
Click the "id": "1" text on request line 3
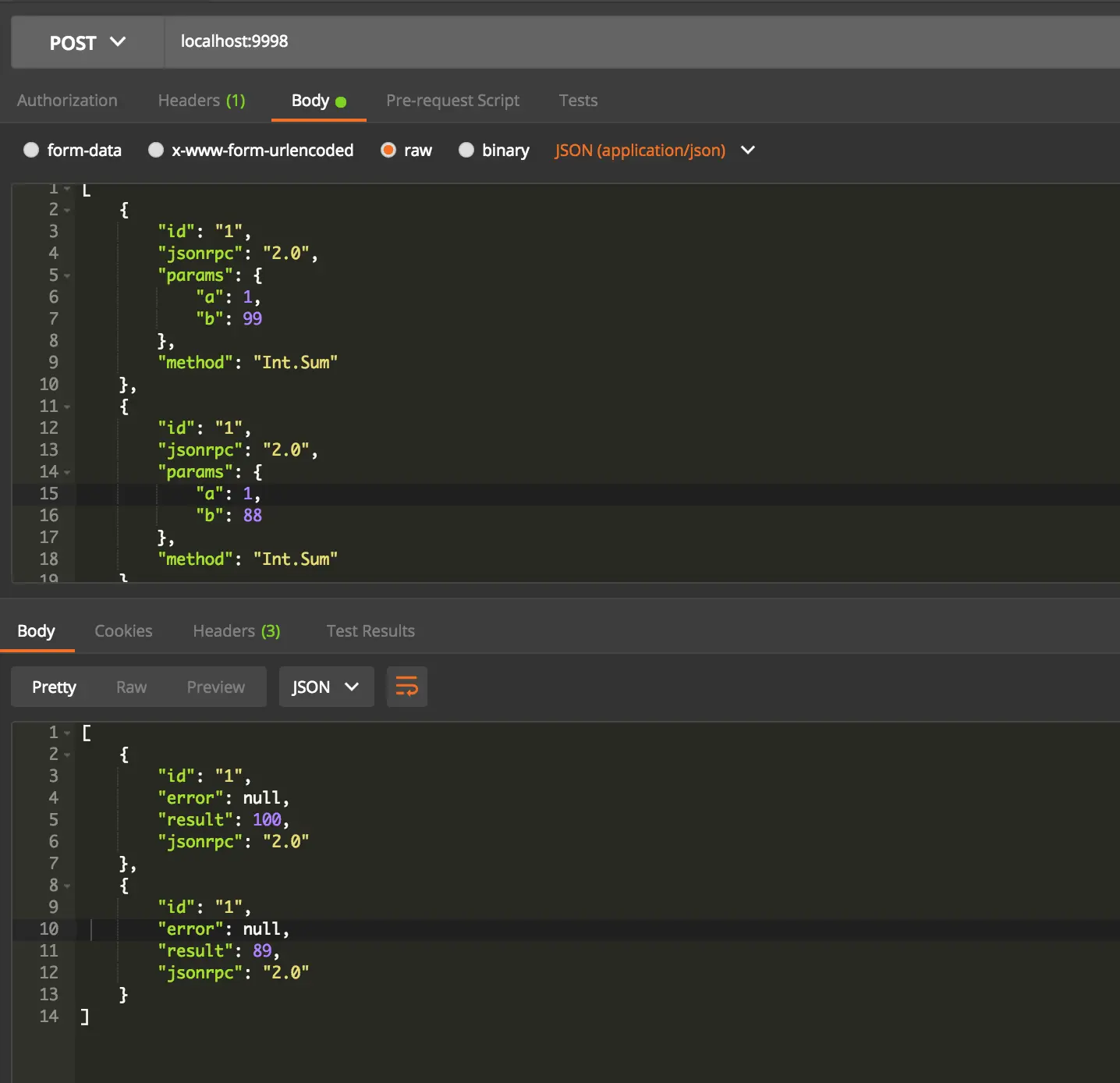204,231
